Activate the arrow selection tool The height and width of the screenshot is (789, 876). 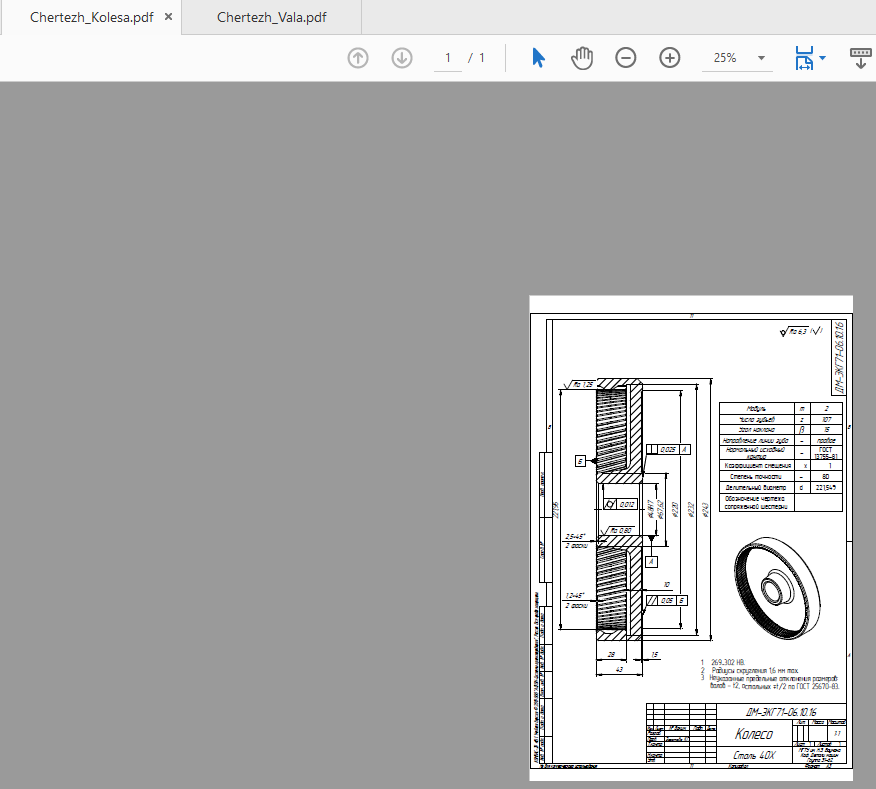(538, 58)
